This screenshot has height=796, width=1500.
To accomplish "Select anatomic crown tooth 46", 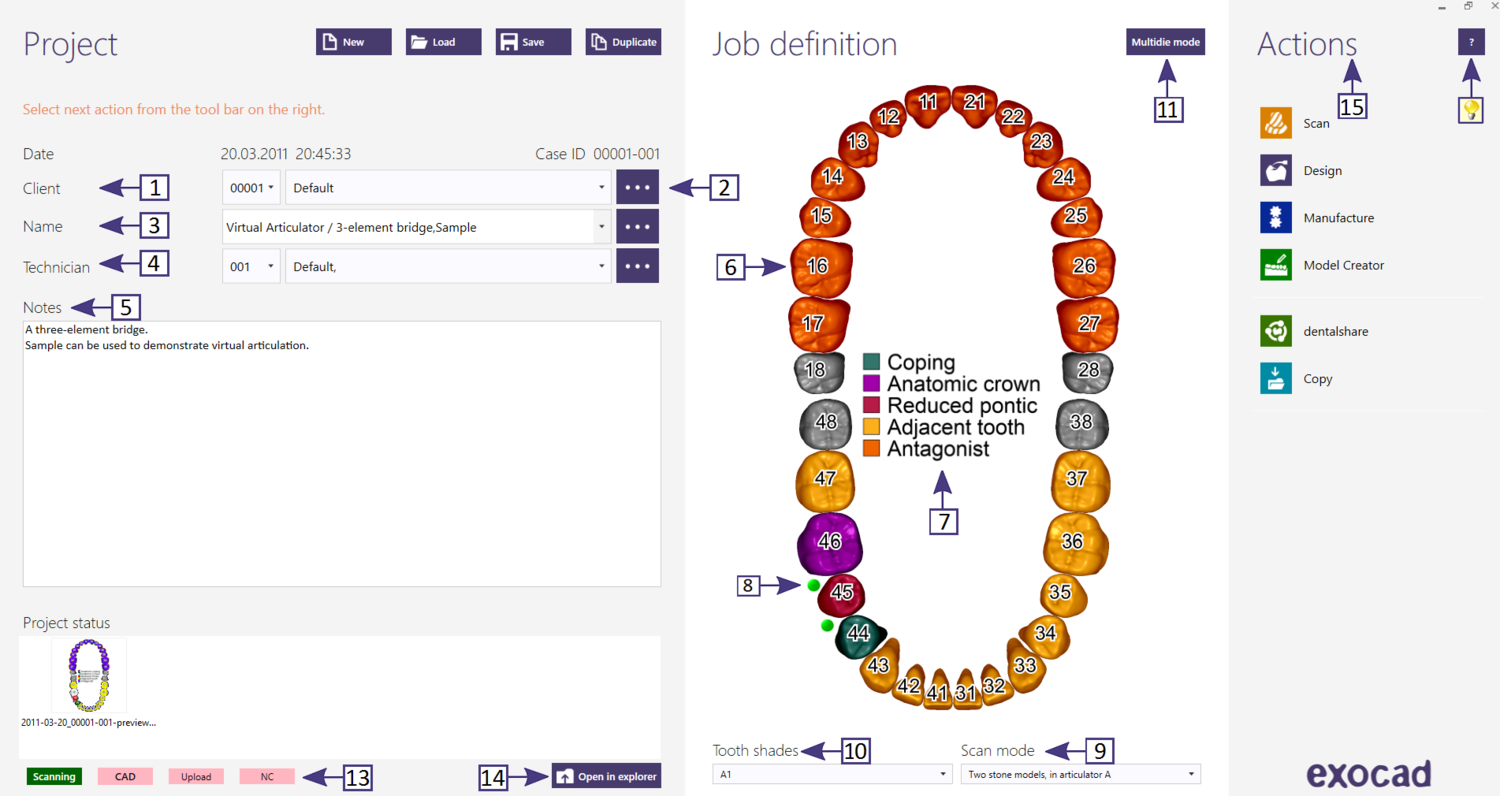I will click(829, 543).
